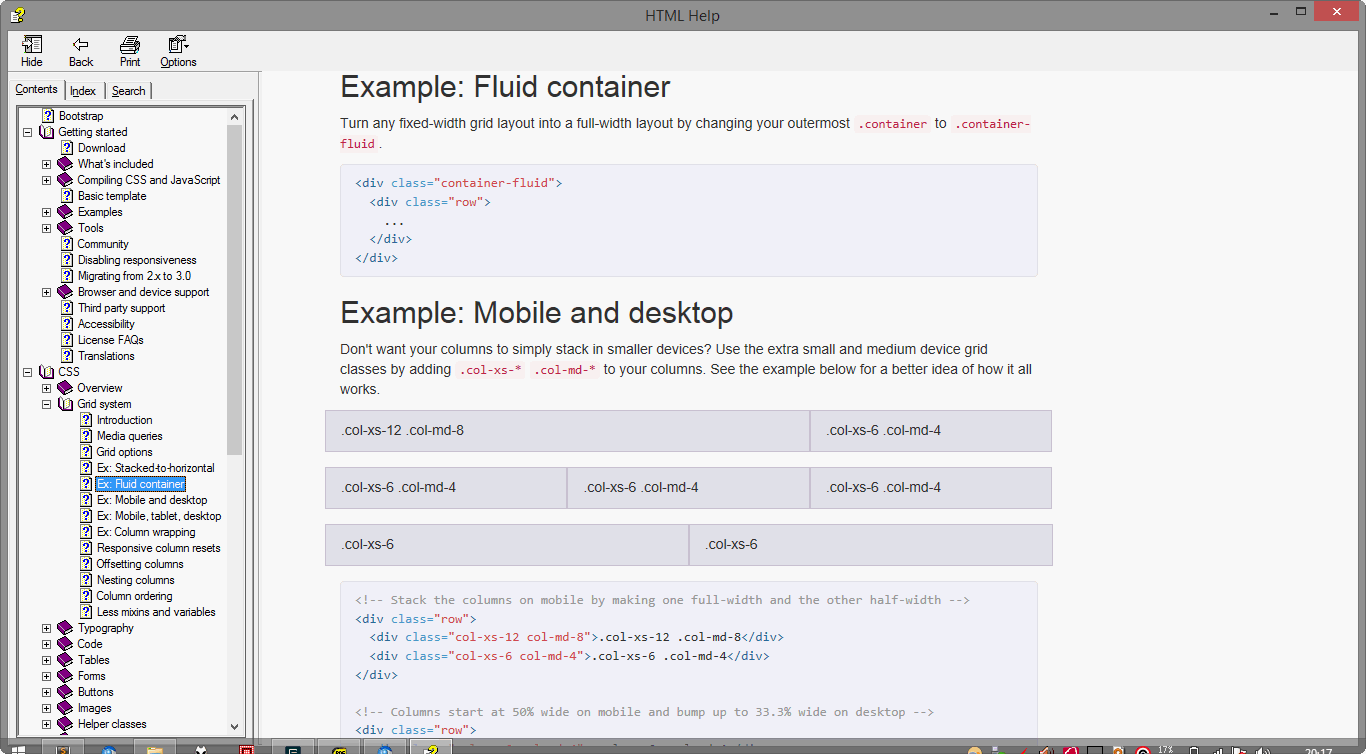Image resolution: width=1366 pixels, height=754 pixels.
Task: Collapse the CSS book node
Action: coord(27,372)
